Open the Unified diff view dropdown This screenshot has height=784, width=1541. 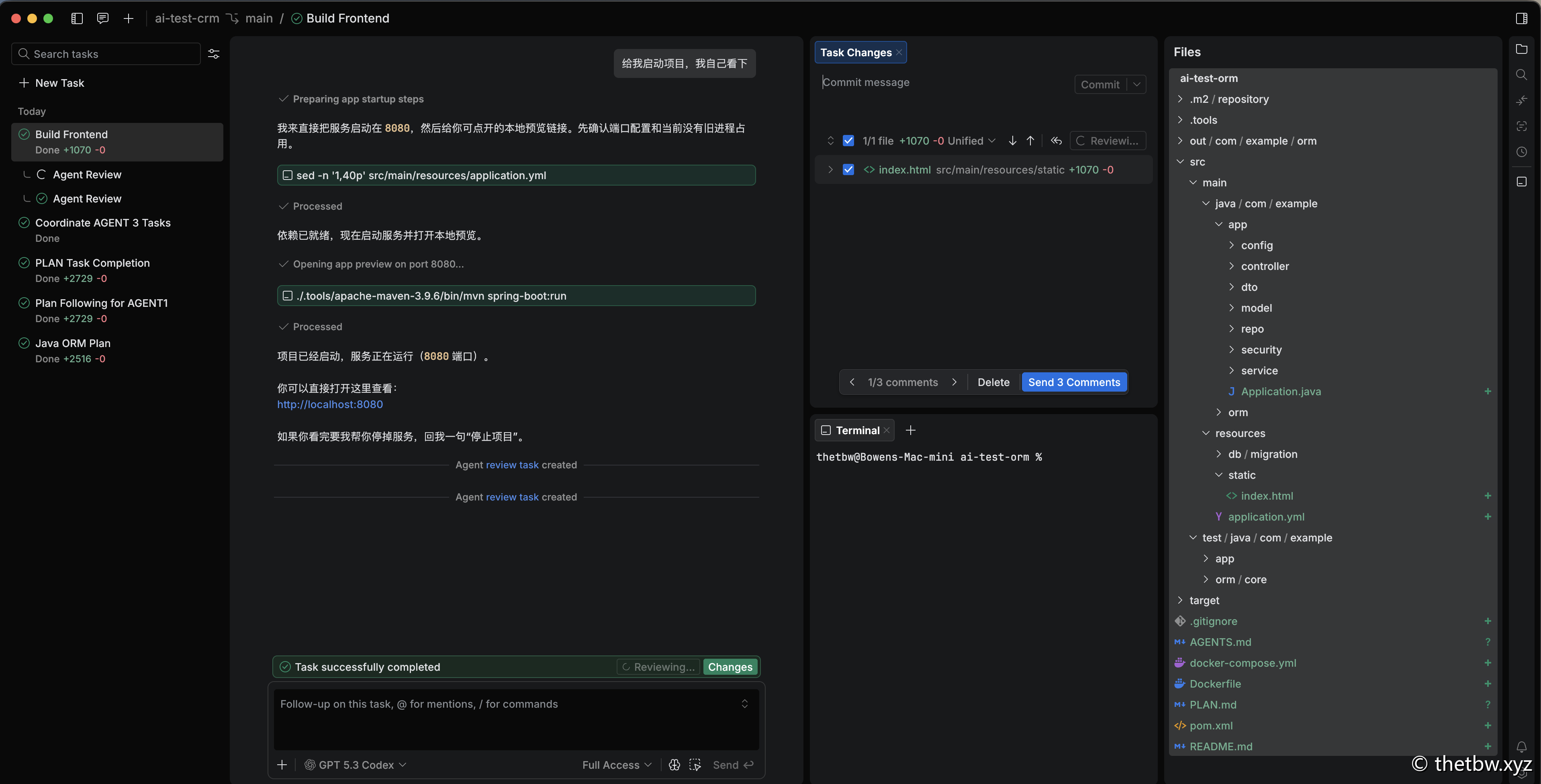[971, 141]
